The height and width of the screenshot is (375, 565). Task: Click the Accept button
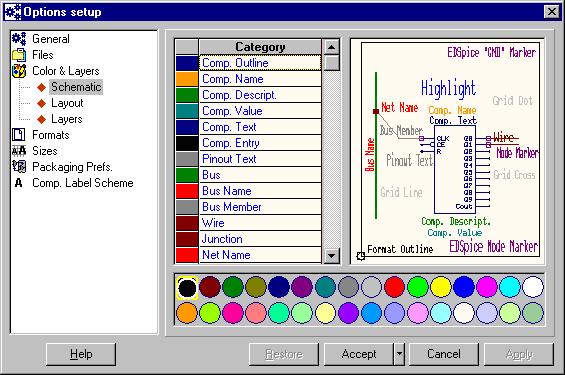359,354
